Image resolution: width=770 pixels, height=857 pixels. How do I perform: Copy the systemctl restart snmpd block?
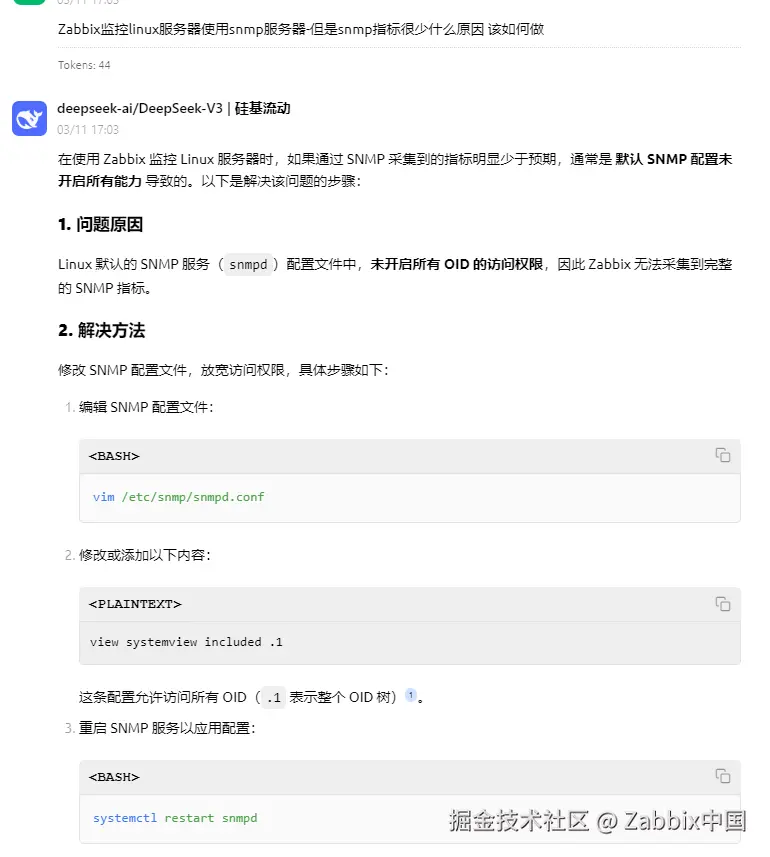click(x=722, y=776)
